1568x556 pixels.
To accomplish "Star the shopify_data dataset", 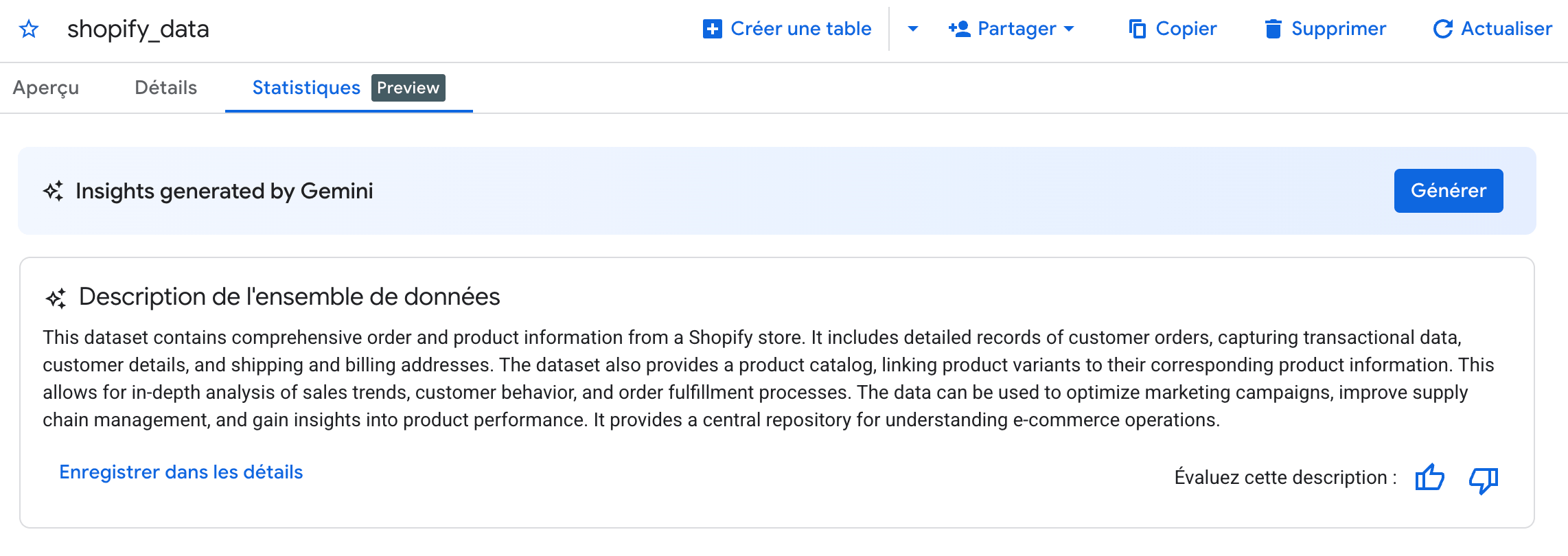I will [29, 29].
